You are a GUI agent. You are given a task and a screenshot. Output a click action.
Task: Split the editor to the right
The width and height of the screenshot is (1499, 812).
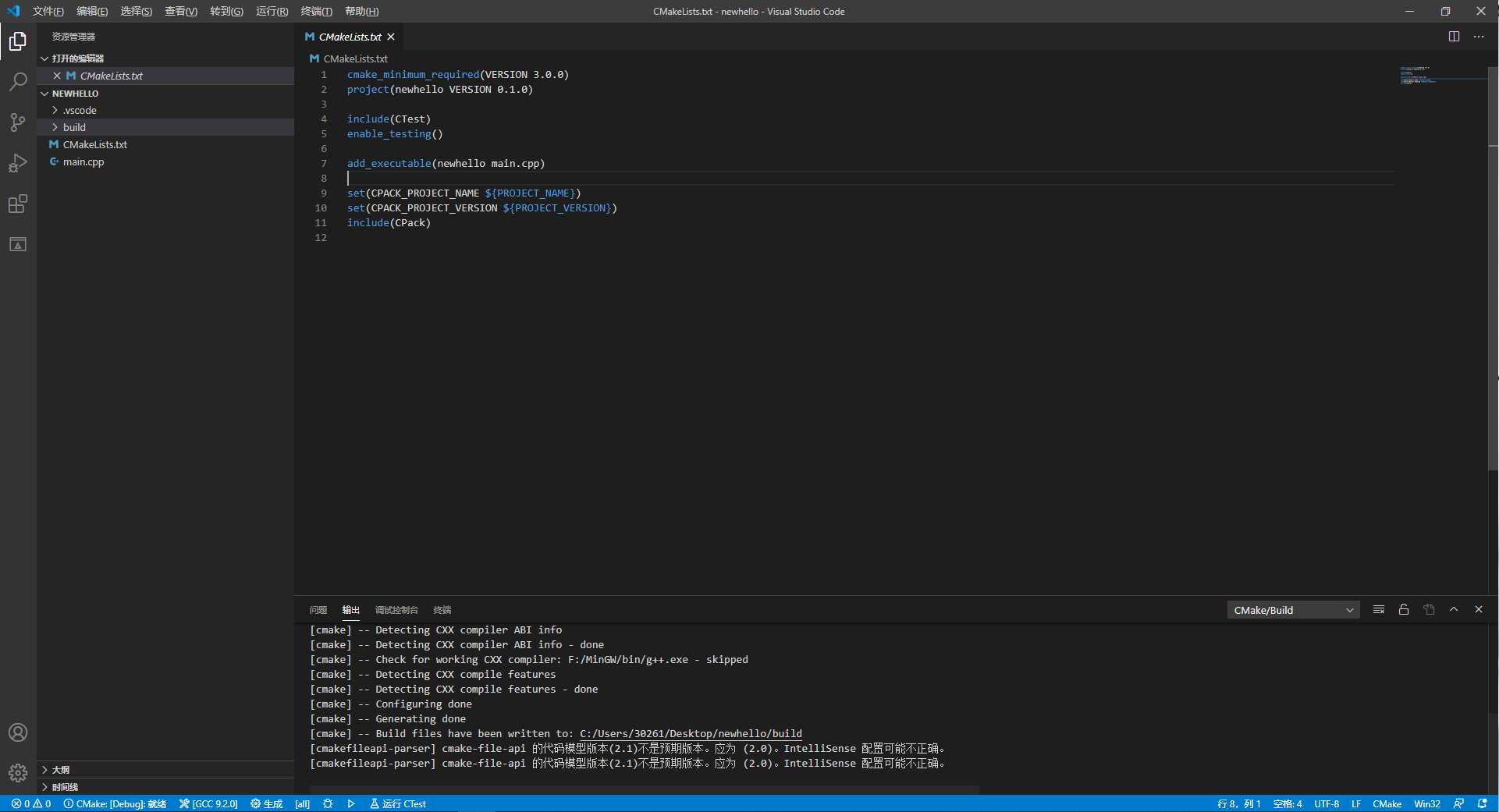point(1454,37)
